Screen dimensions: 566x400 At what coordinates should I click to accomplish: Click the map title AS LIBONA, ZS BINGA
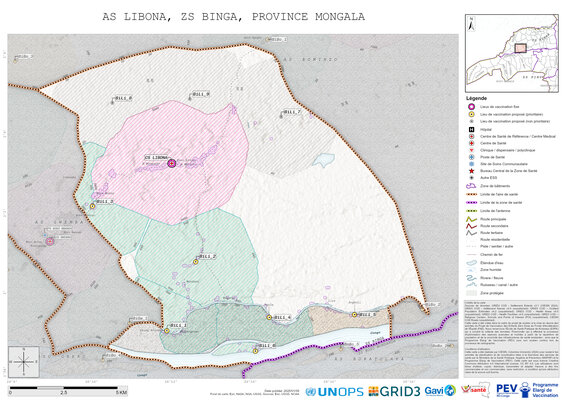pyautogui.click(x=234, y=17)
